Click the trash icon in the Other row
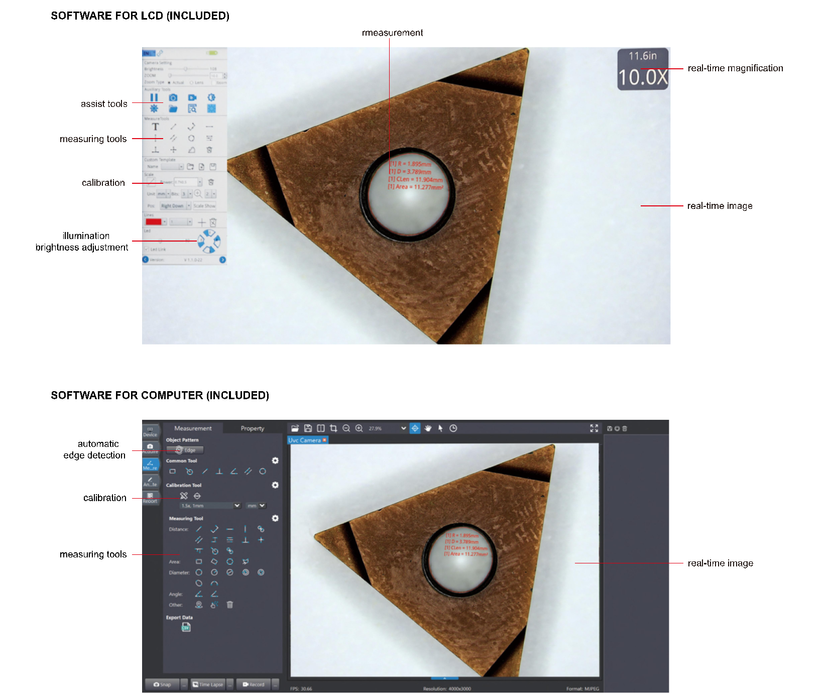Viewport: 830px width, 700px height. (230, 605)
